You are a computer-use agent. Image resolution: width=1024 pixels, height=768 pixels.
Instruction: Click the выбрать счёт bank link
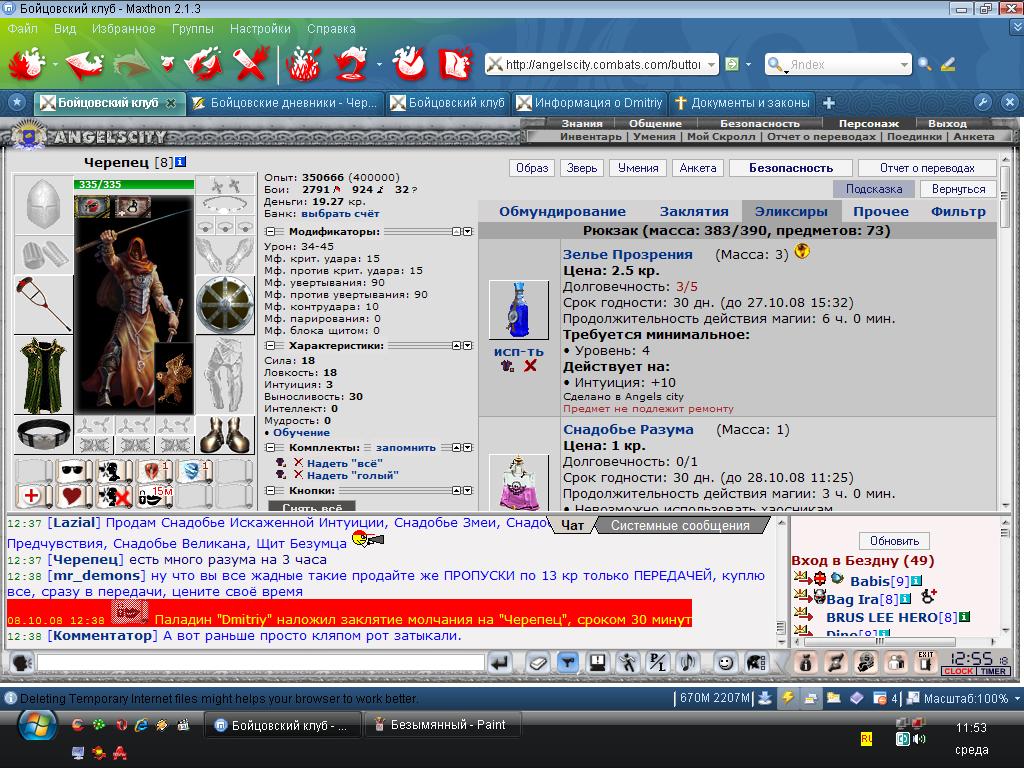click(x=340, y=214)
